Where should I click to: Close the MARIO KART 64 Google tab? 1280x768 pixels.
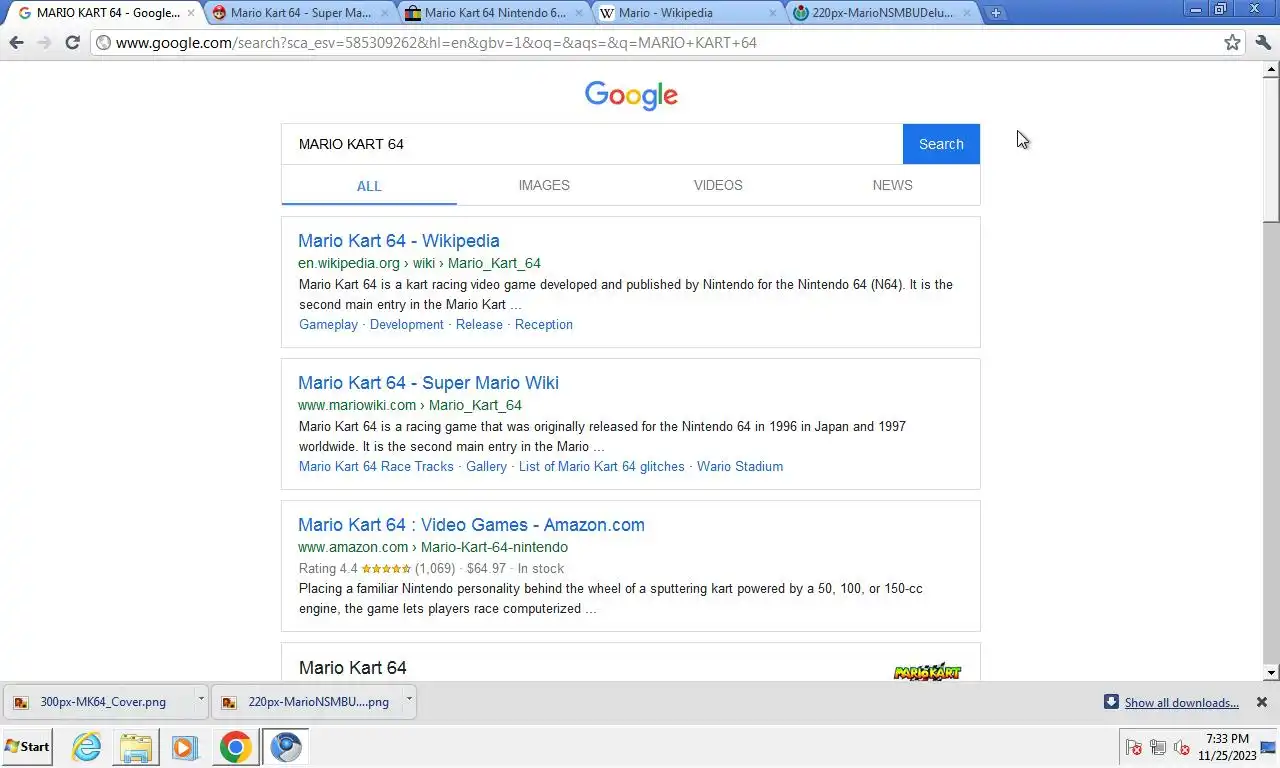(191, 13)
